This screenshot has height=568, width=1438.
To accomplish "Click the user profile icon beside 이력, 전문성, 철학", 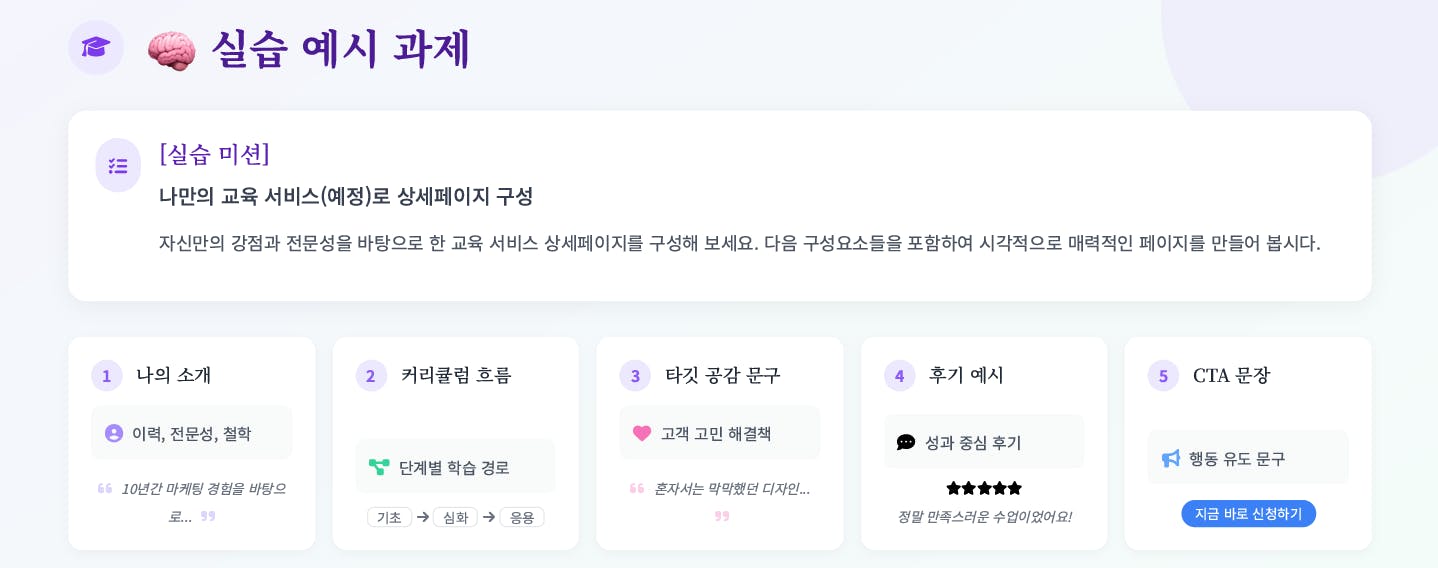I will click(114, 433).
